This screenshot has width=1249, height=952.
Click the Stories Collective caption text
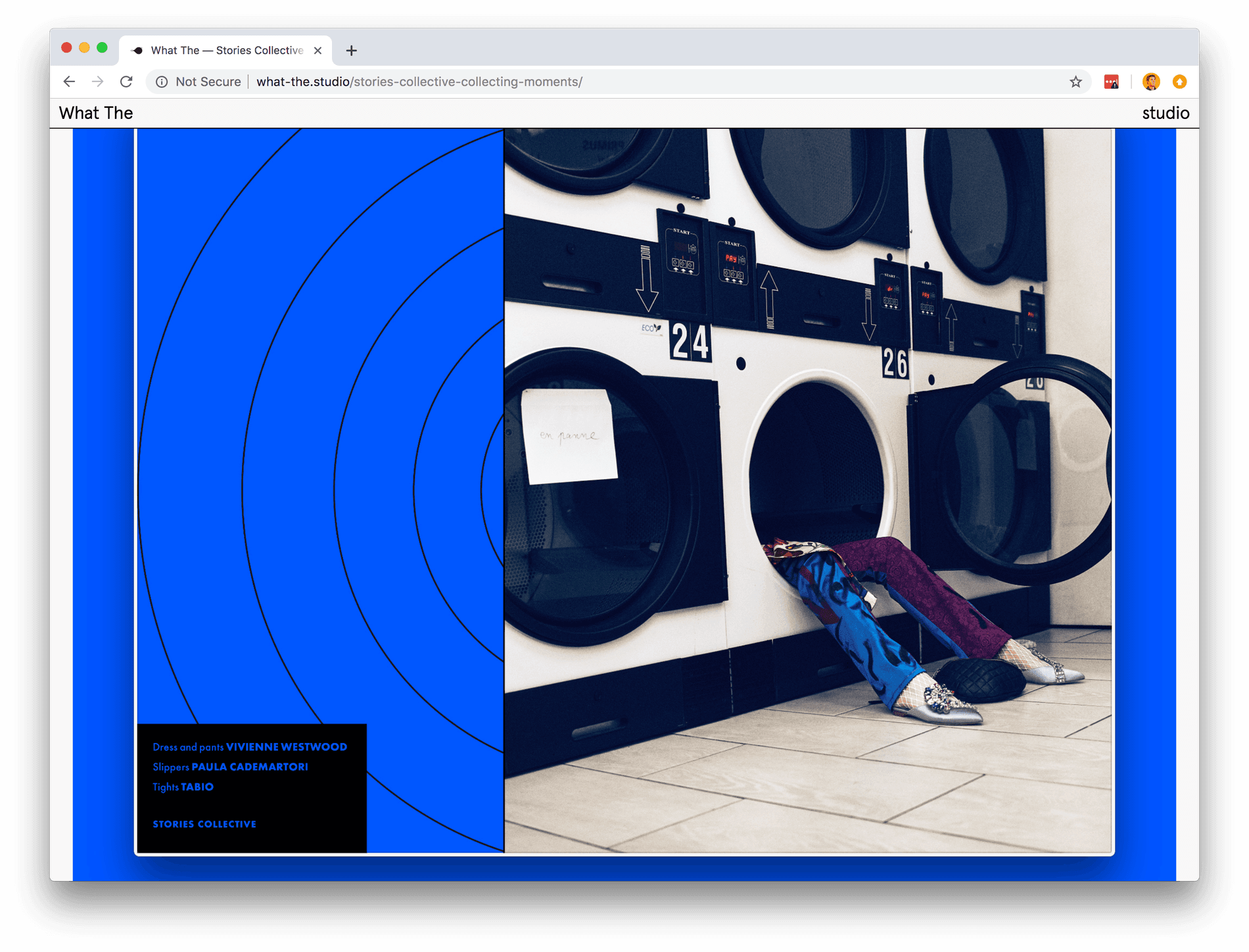click(204, 824)
